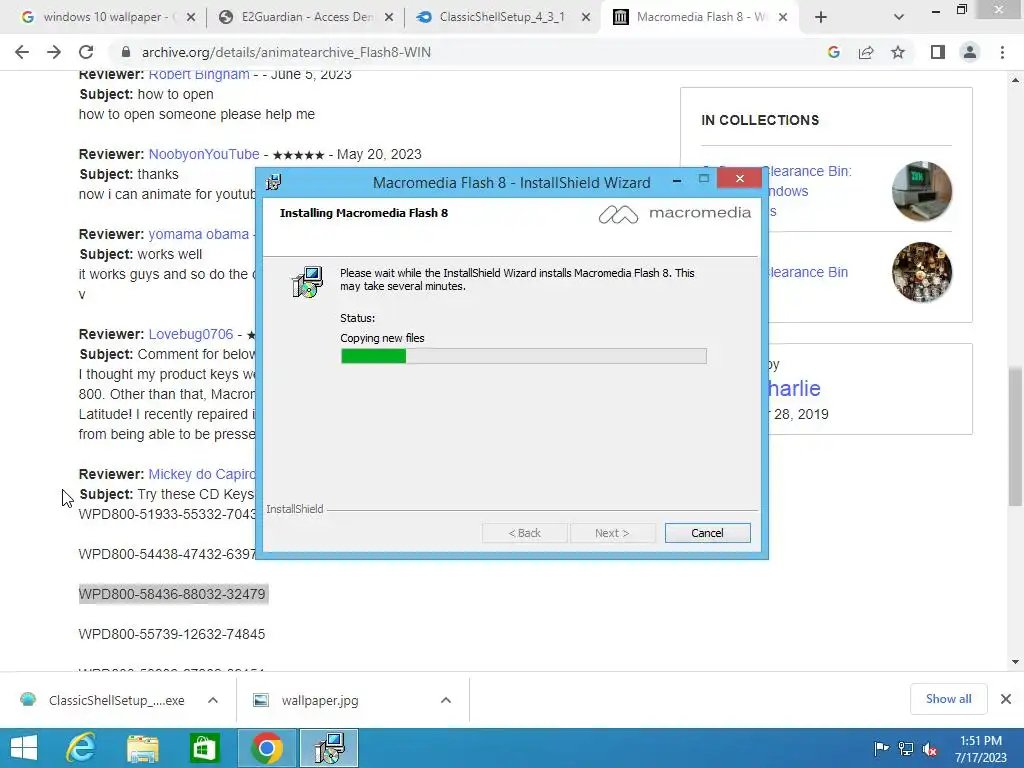1024x768 pixels.
Task: Click the muted volume tray icon
Action: [929, 748]
